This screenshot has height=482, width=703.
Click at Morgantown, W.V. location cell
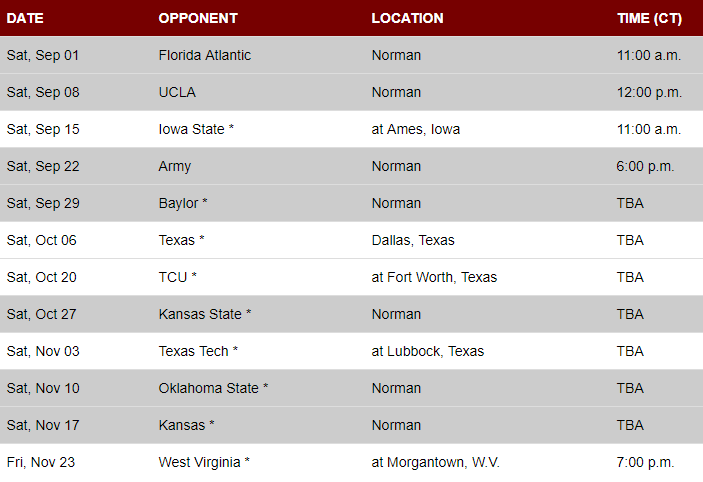(x=435, y=462)
